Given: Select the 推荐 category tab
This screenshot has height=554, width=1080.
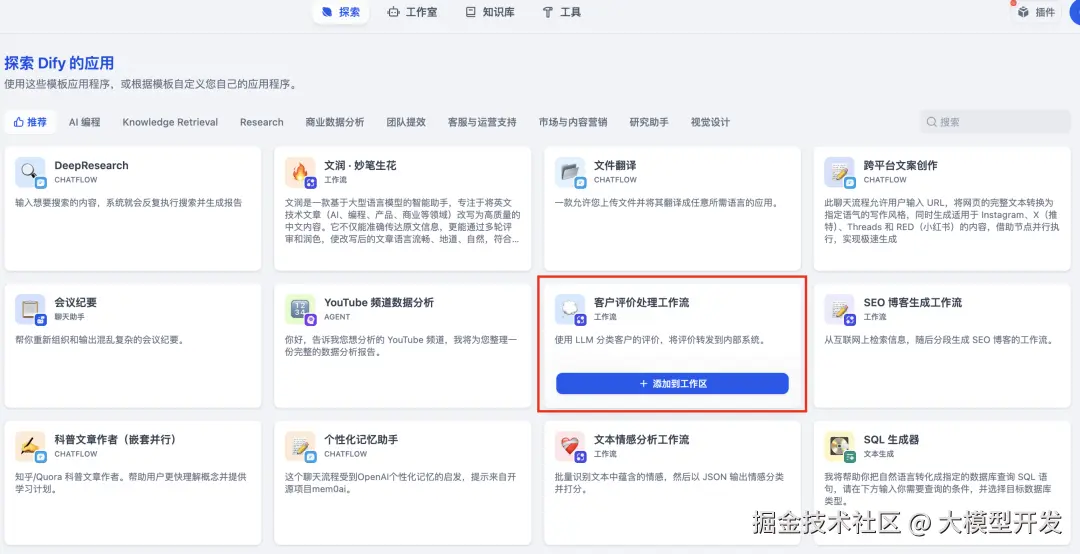Looking at the screenshot, I should [x=30, y=122].
